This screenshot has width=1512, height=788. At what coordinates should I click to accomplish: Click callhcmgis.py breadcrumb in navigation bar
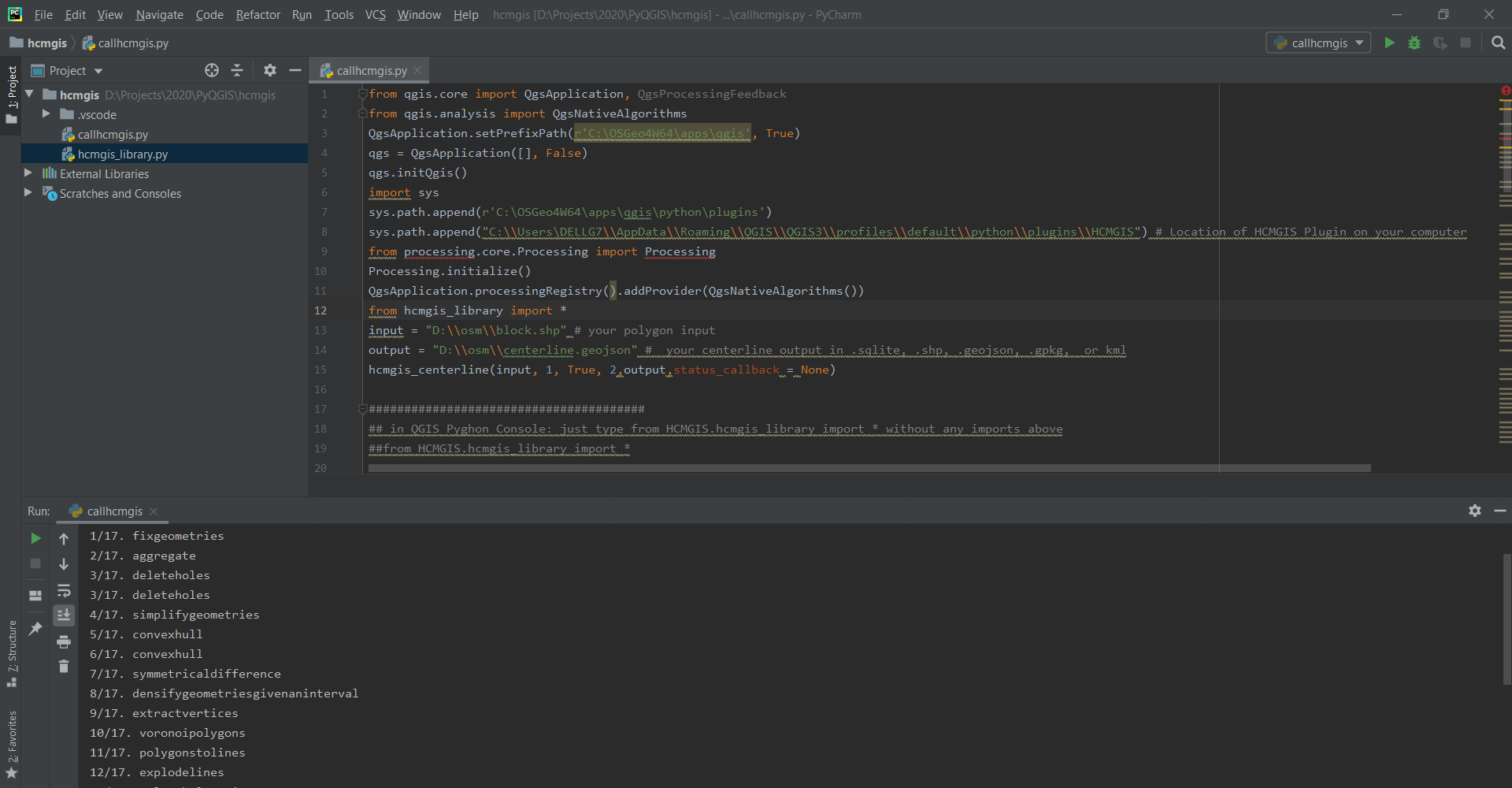(126, 43)
